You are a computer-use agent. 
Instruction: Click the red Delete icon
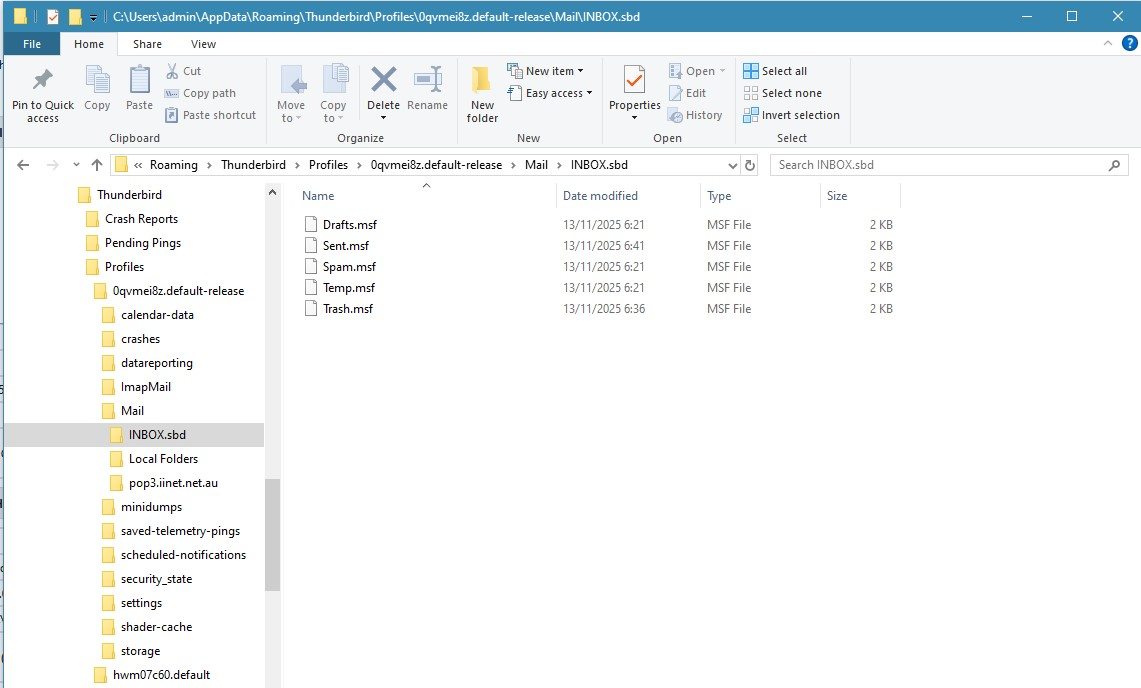[383, 82]
